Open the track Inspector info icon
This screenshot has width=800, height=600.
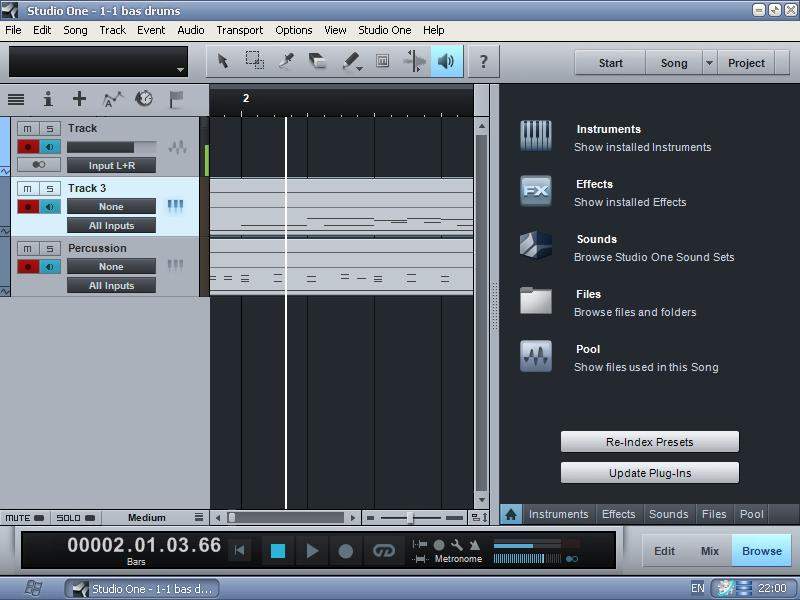point(47,99)
